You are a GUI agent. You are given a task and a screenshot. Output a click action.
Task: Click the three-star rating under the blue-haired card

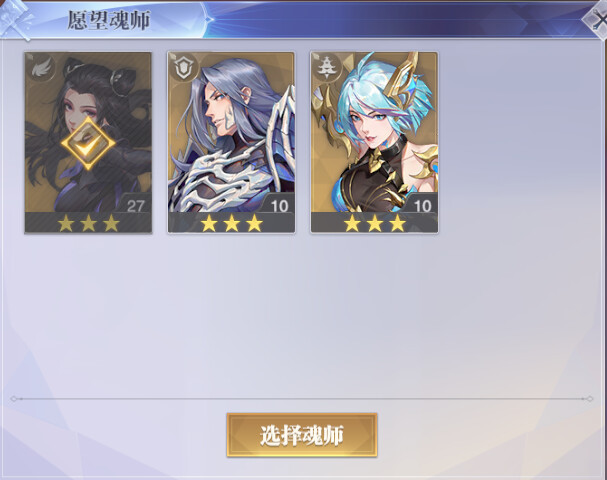coord(375,223)
